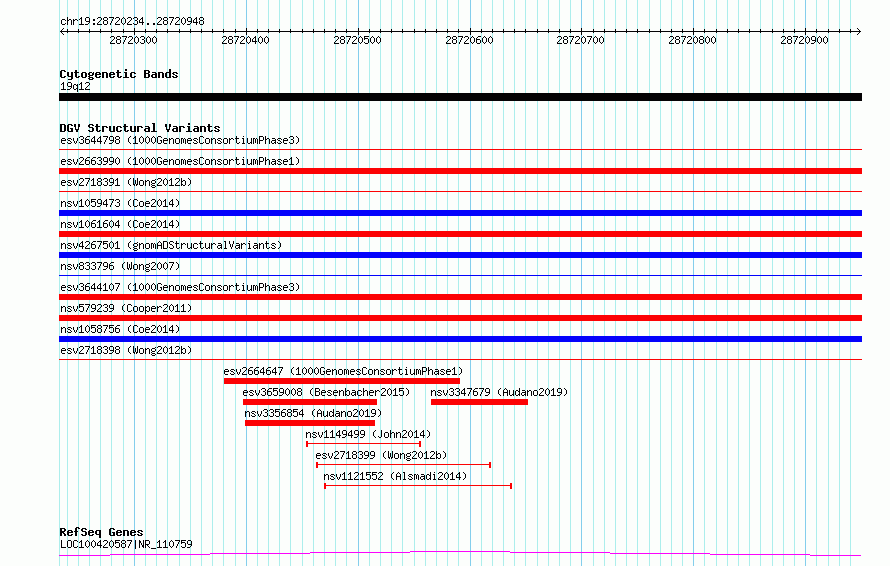Open esv3644107 variant label

tap(180, 287)
